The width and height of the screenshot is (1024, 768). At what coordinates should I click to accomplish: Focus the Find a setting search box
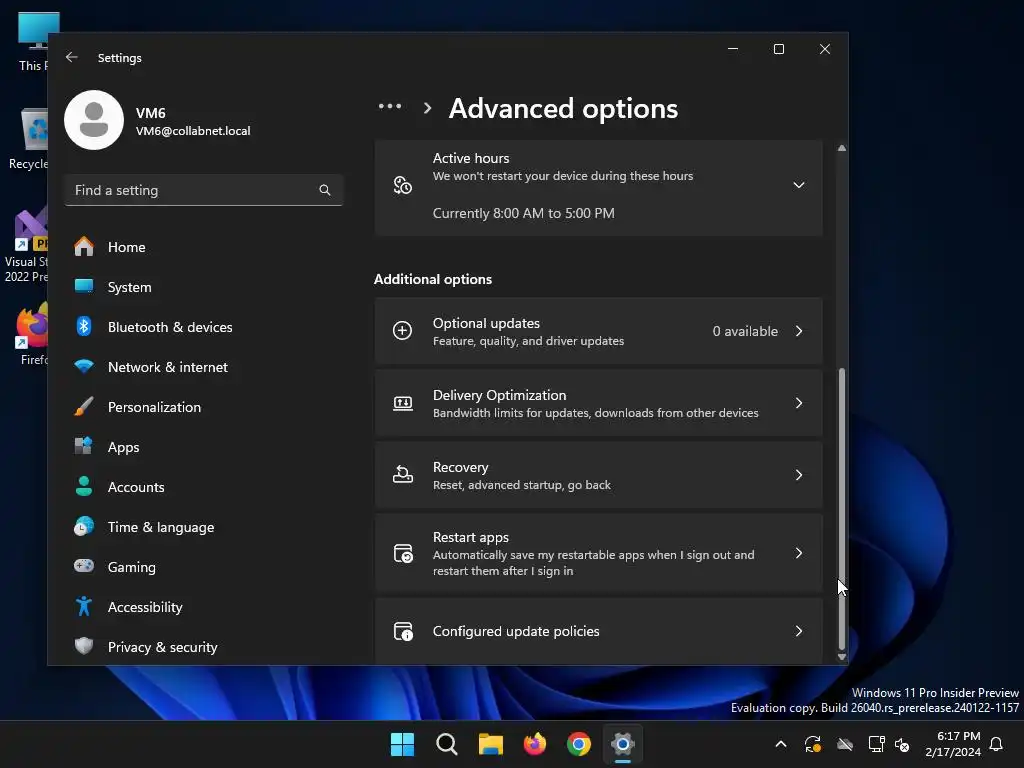[x=204, y=190]
